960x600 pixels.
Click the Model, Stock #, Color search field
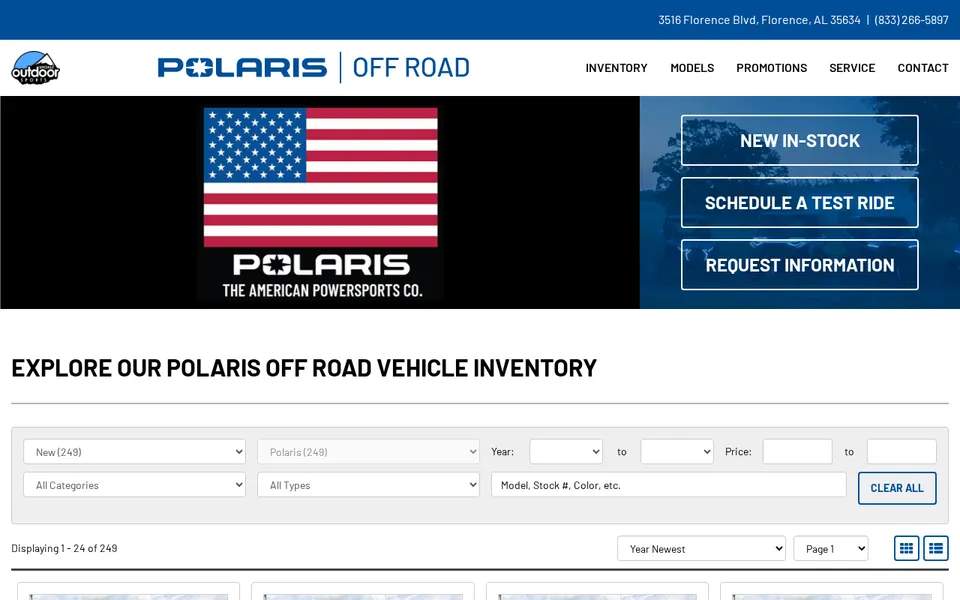pyautogui.click(x=669, y=485)
